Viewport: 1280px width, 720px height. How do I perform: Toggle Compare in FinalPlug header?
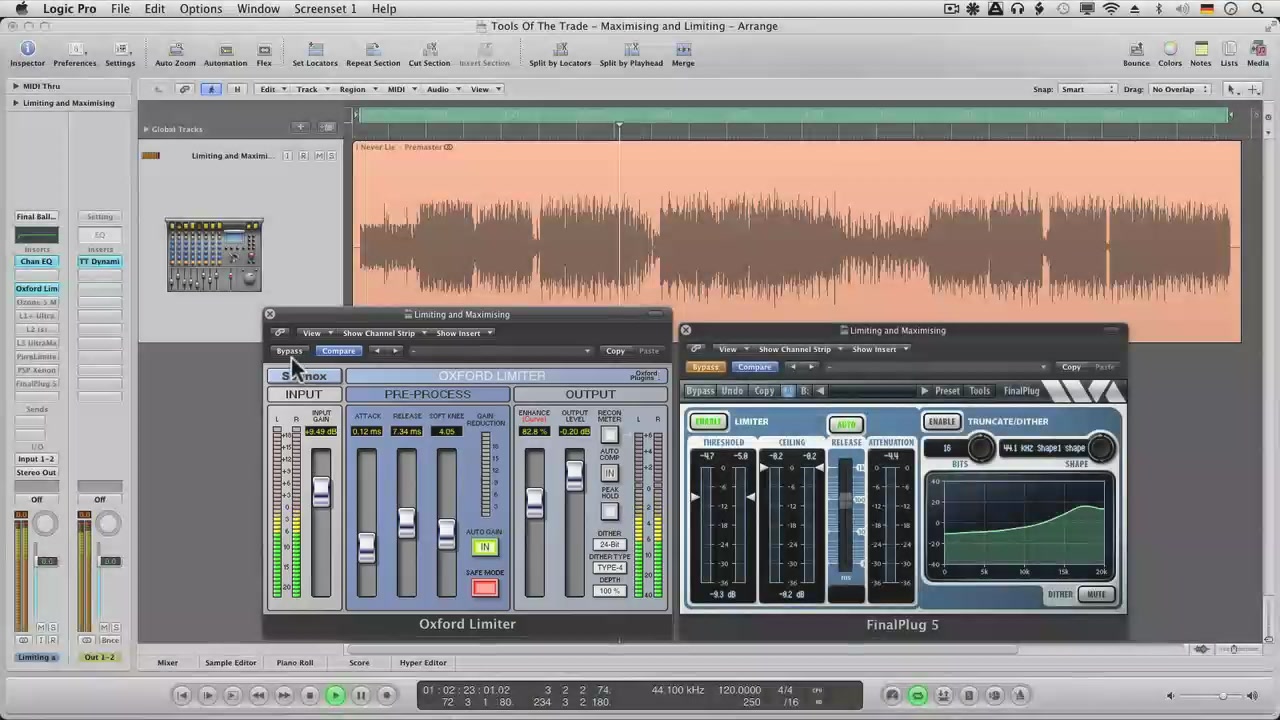point(755,367)
